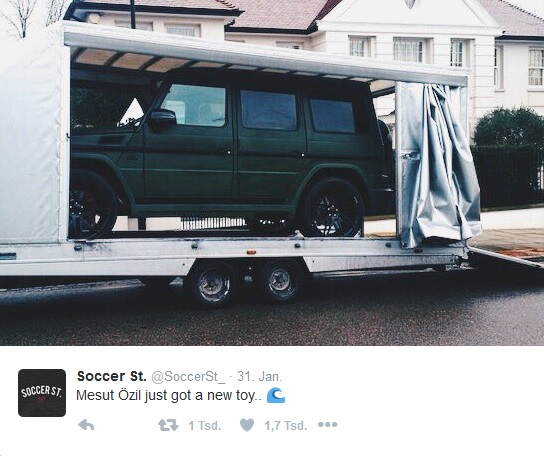544x456 pixels.
Task: Click the SUV's rear black wheel
Action: point(332,208)
